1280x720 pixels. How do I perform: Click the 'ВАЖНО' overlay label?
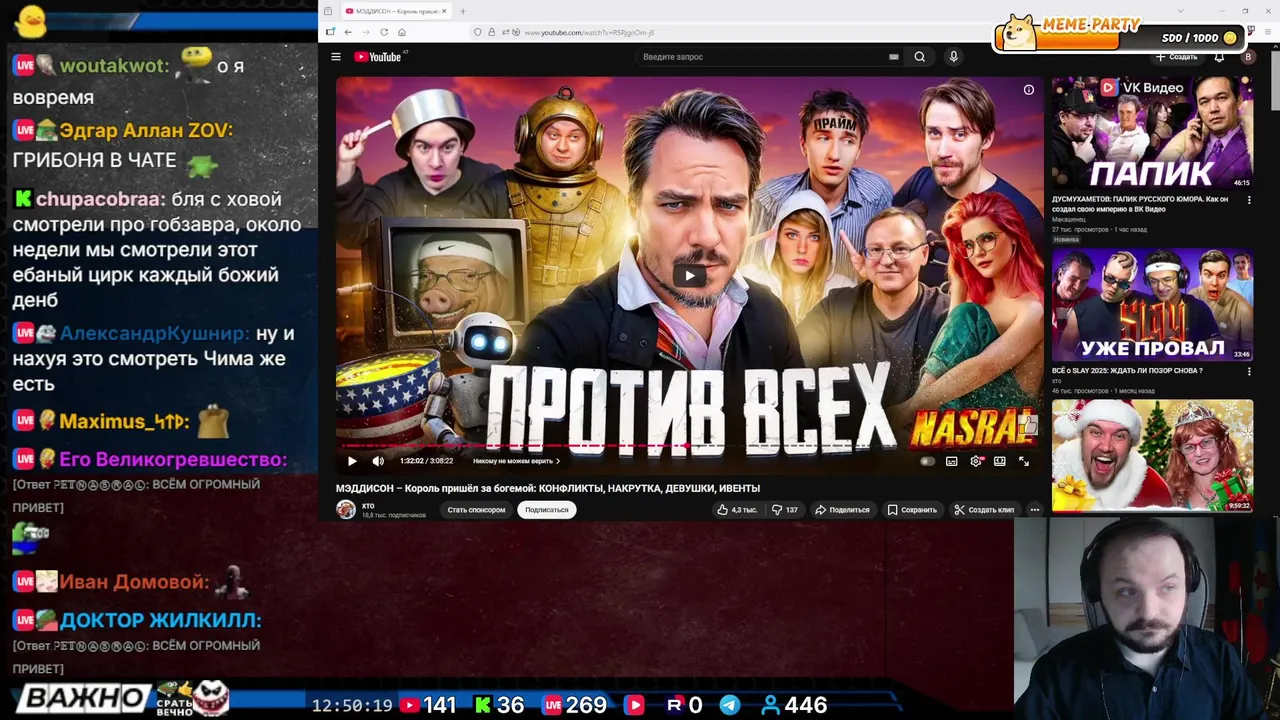click(x=84, y=698)
